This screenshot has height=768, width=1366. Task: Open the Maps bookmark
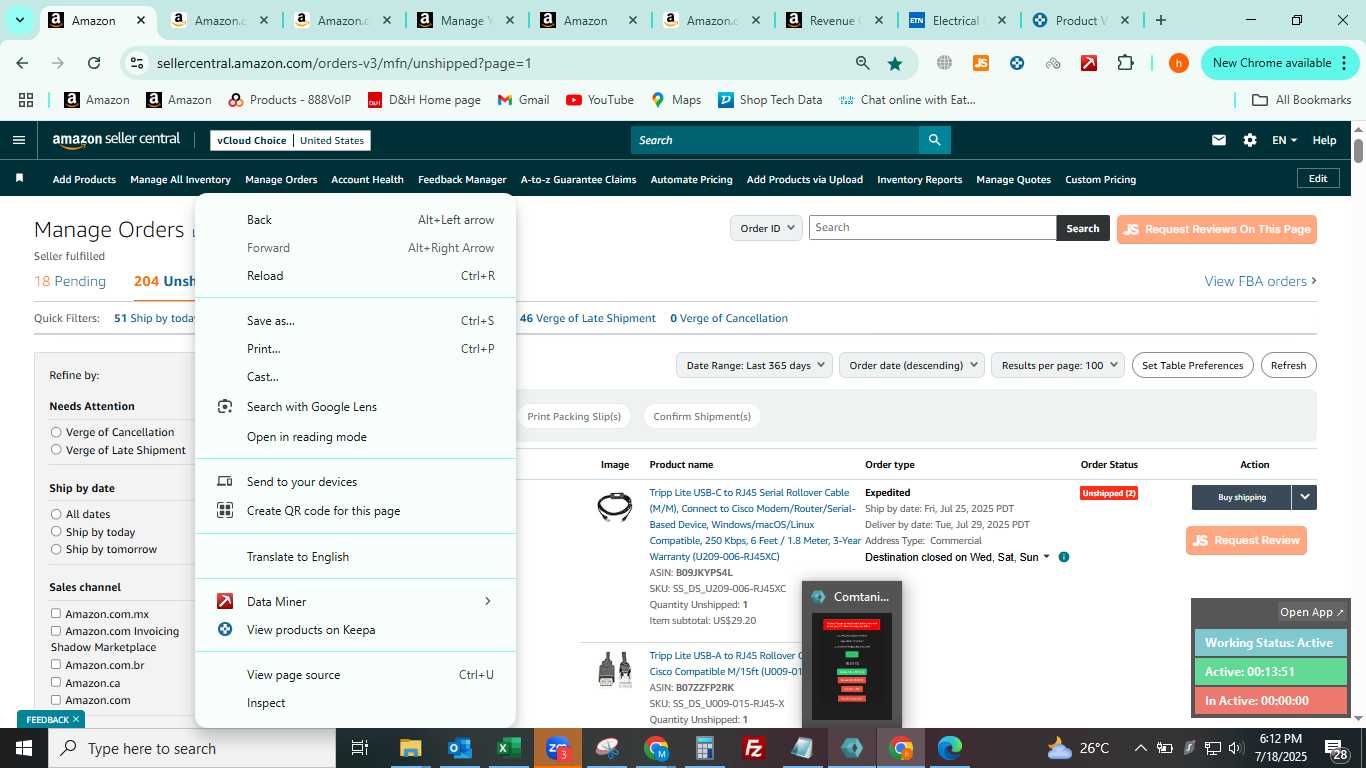[x=676, y=100]
